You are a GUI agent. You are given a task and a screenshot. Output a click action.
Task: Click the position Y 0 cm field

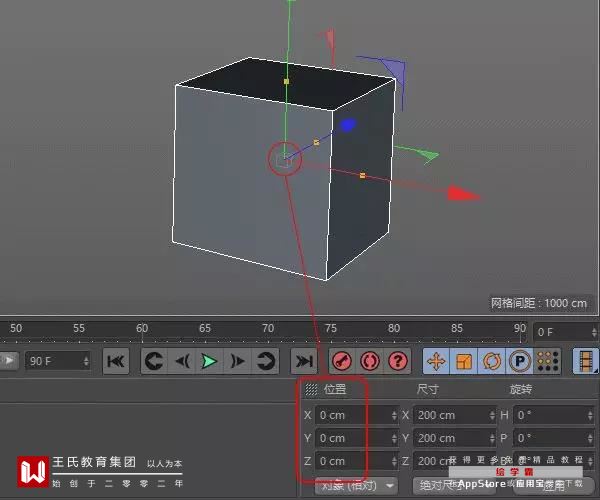tap(357, 438)
